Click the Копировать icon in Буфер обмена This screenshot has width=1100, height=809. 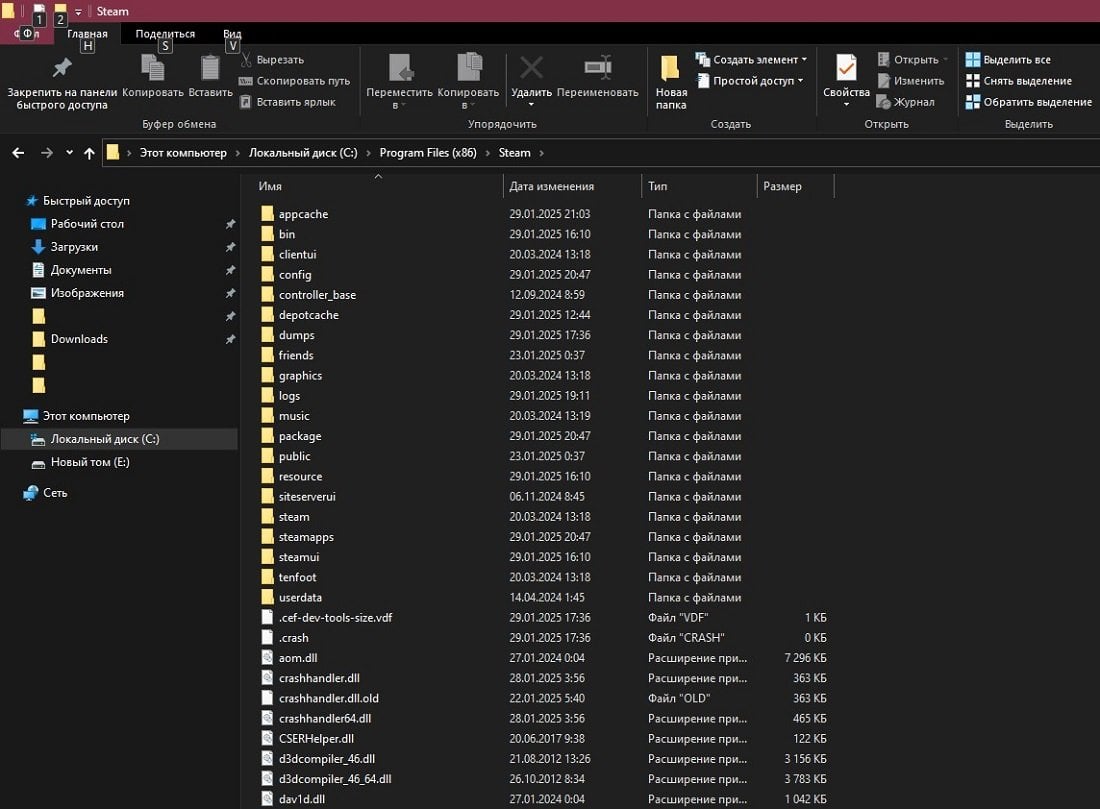[152, 68]
